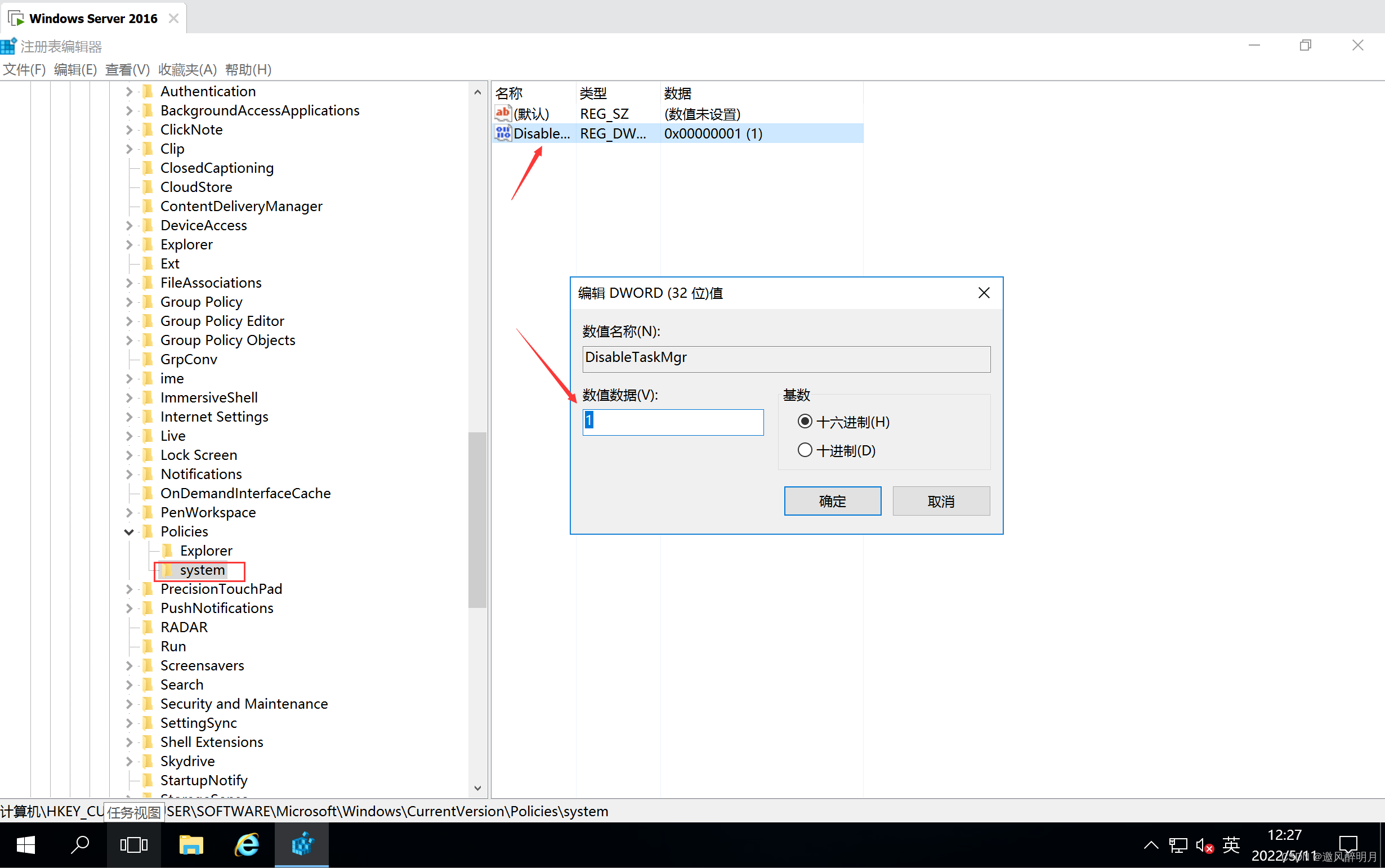Click the taskbar clock 12:27
Viewport: 1385px width, 868px height.
click(x=1285, y=835)
